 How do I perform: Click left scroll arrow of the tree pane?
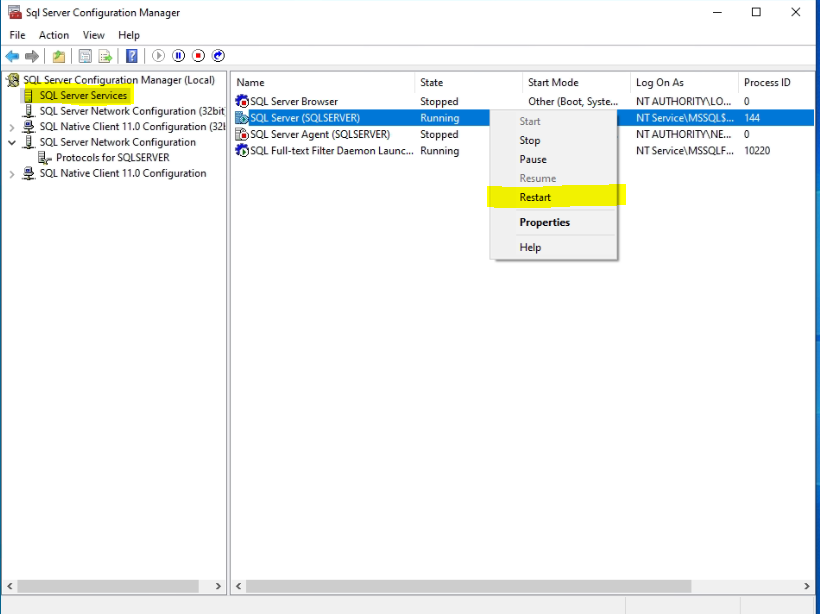pos(9,586)
